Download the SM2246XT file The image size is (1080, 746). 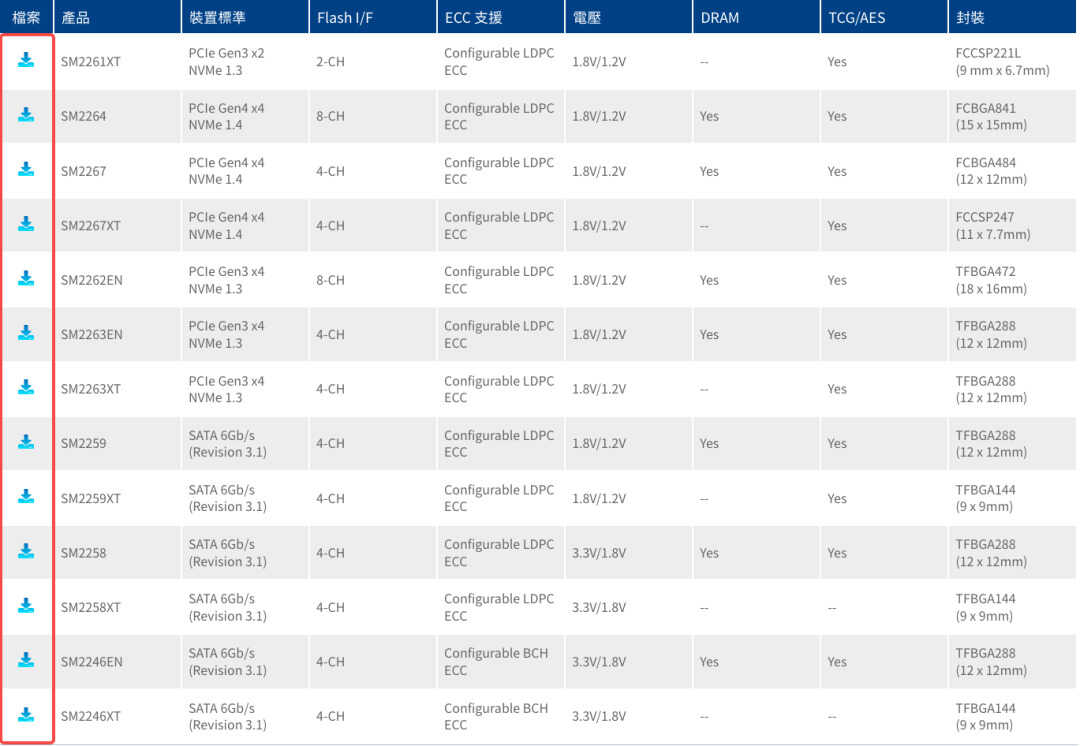[x=26, y=714]
